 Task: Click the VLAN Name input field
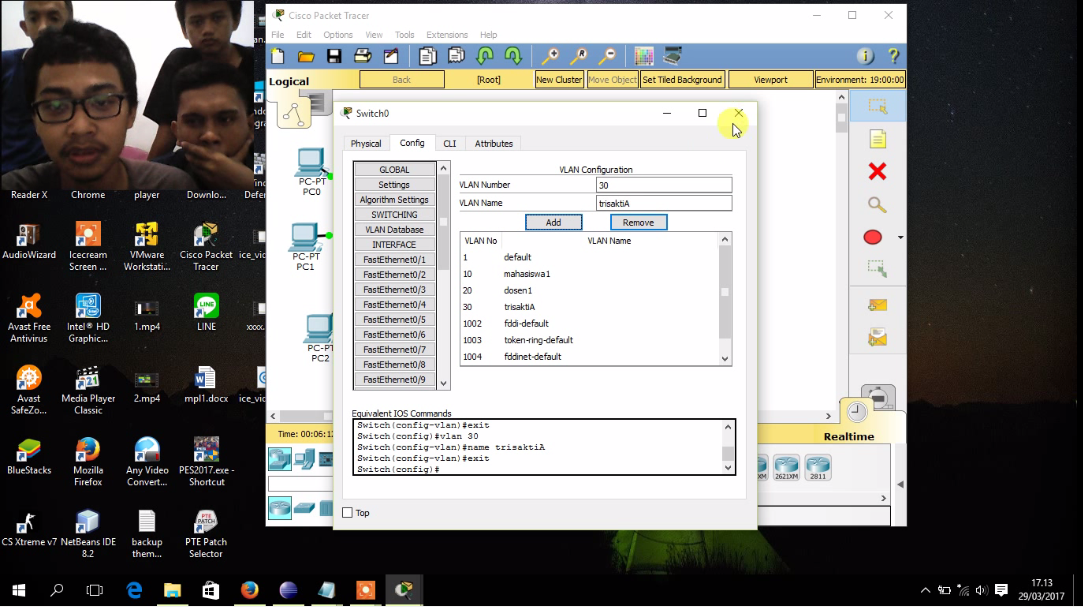tap(664, 203)
